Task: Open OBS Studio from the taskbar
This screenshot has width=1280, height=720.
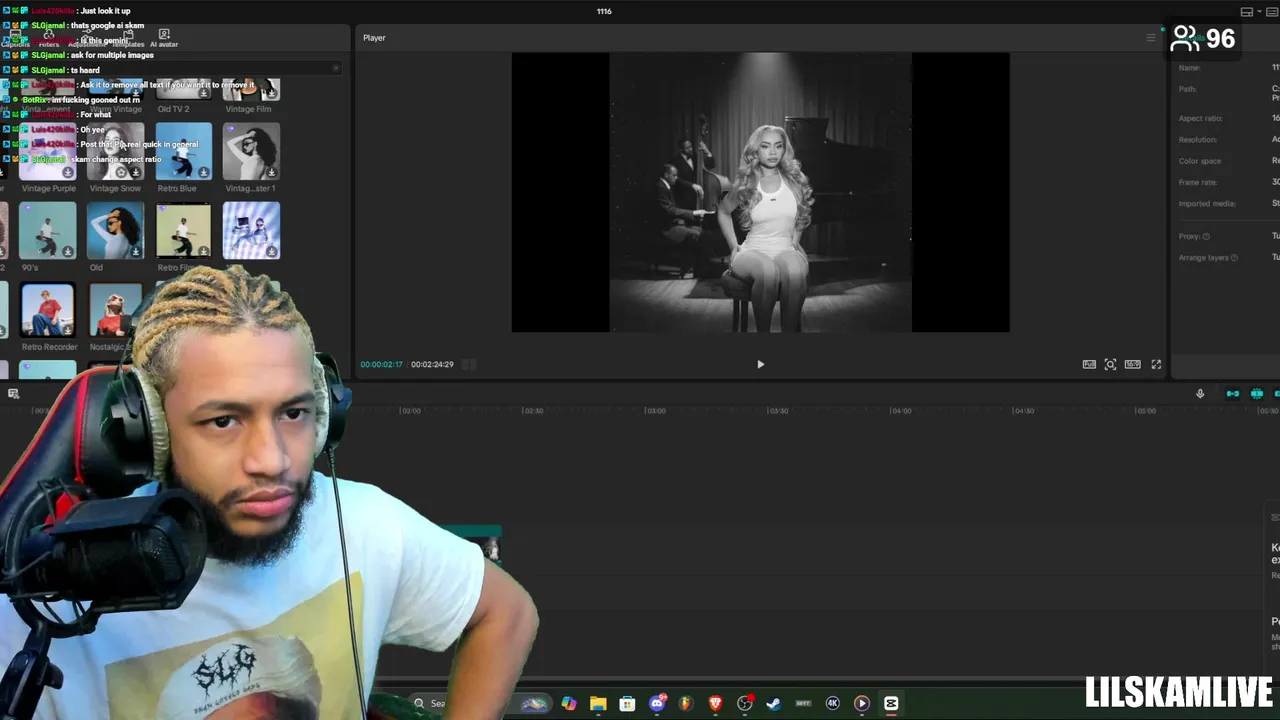Action: point(745,704)
